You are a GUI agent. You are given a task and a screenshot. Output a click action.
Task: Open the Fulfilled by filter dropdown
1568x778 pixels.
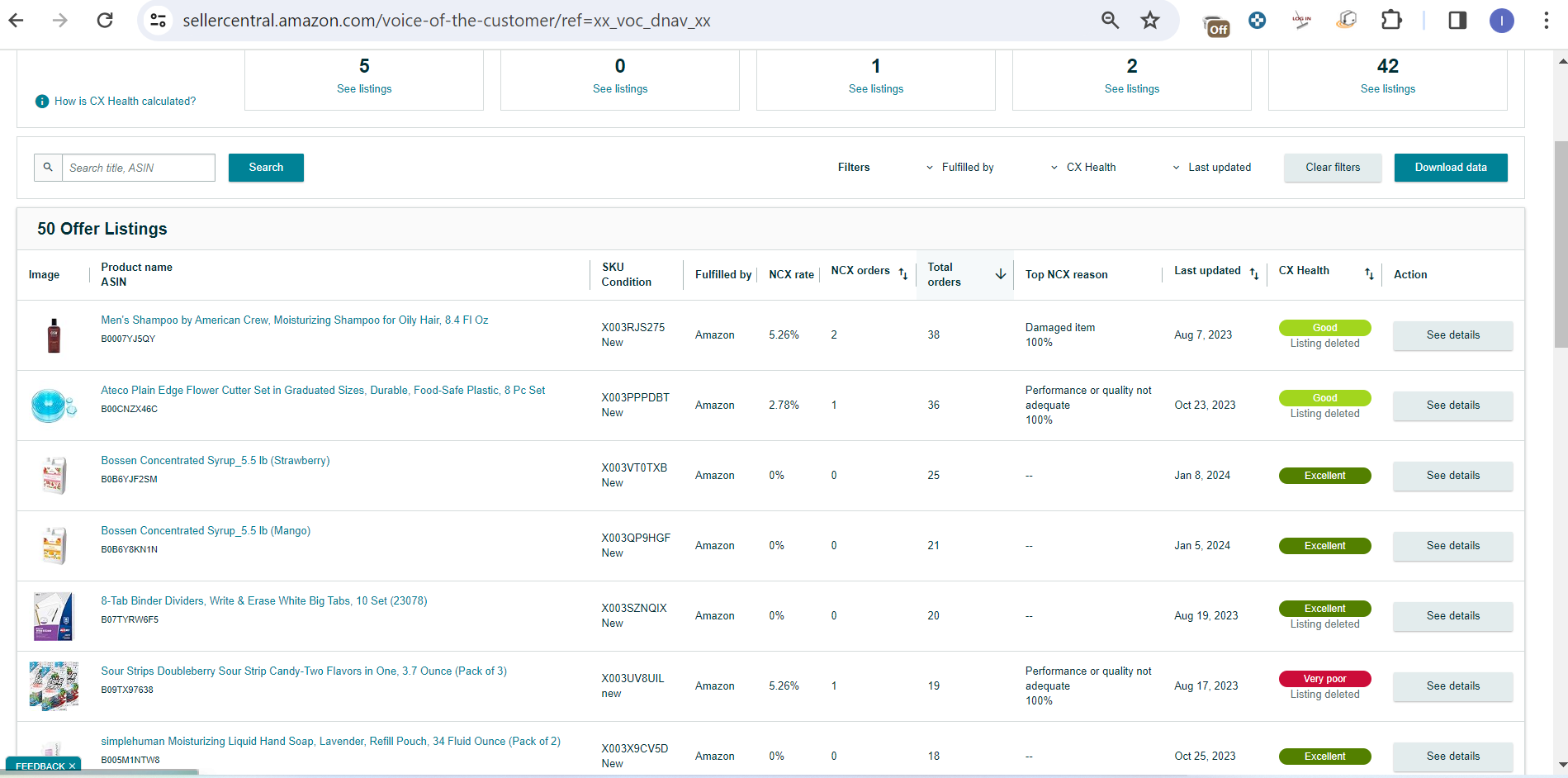click(x=959, y=168)
